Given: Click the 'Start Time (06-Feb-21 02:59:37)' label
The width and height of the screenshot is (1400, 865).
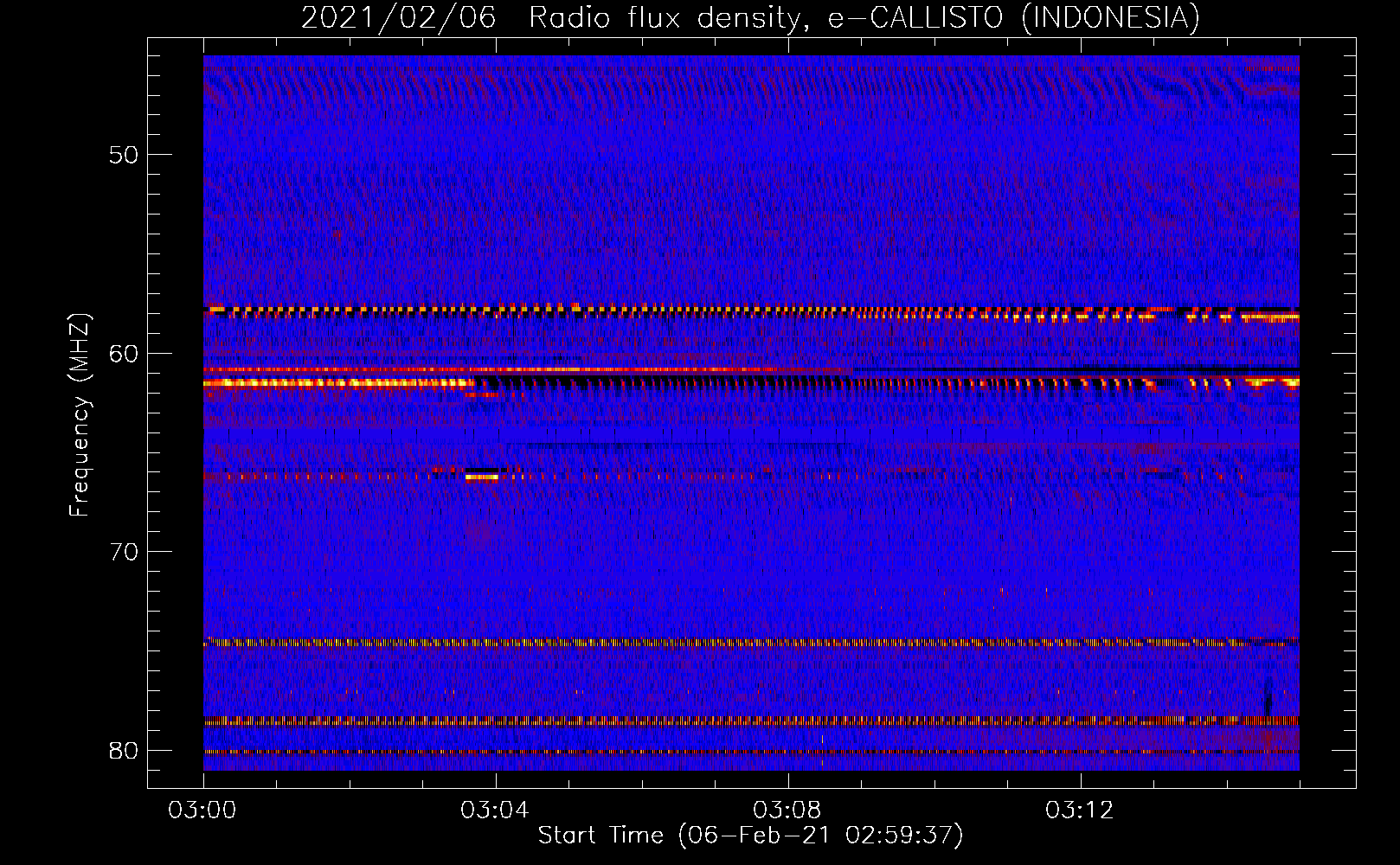Looking at the screenshot, I should (750, 836).
